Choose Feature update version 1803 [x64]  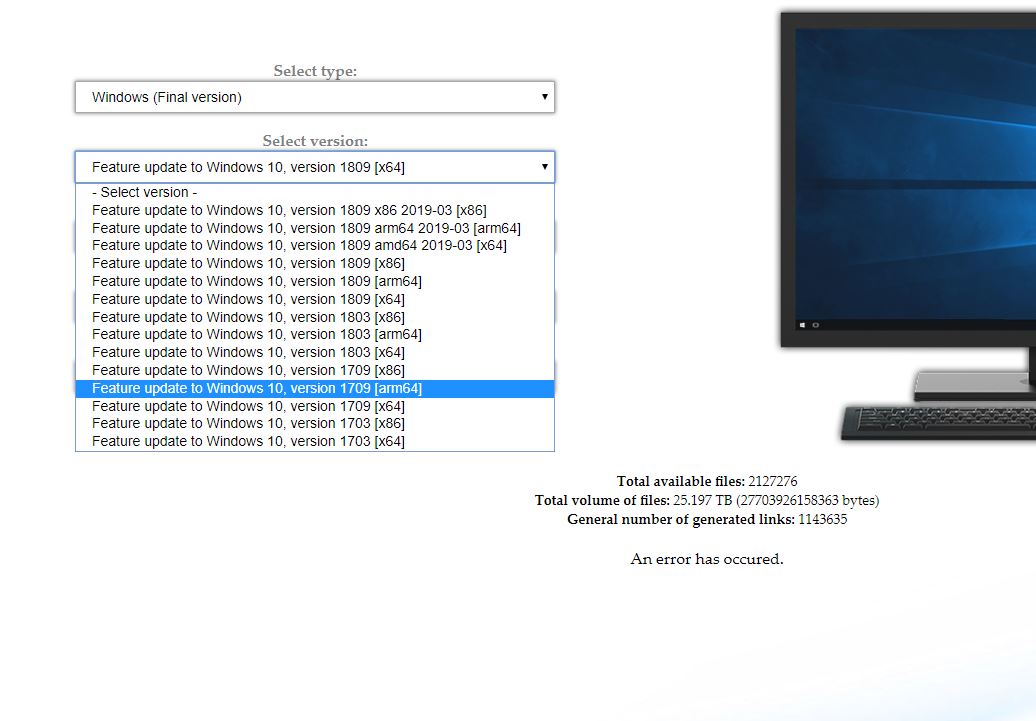(x=314, y=352)
